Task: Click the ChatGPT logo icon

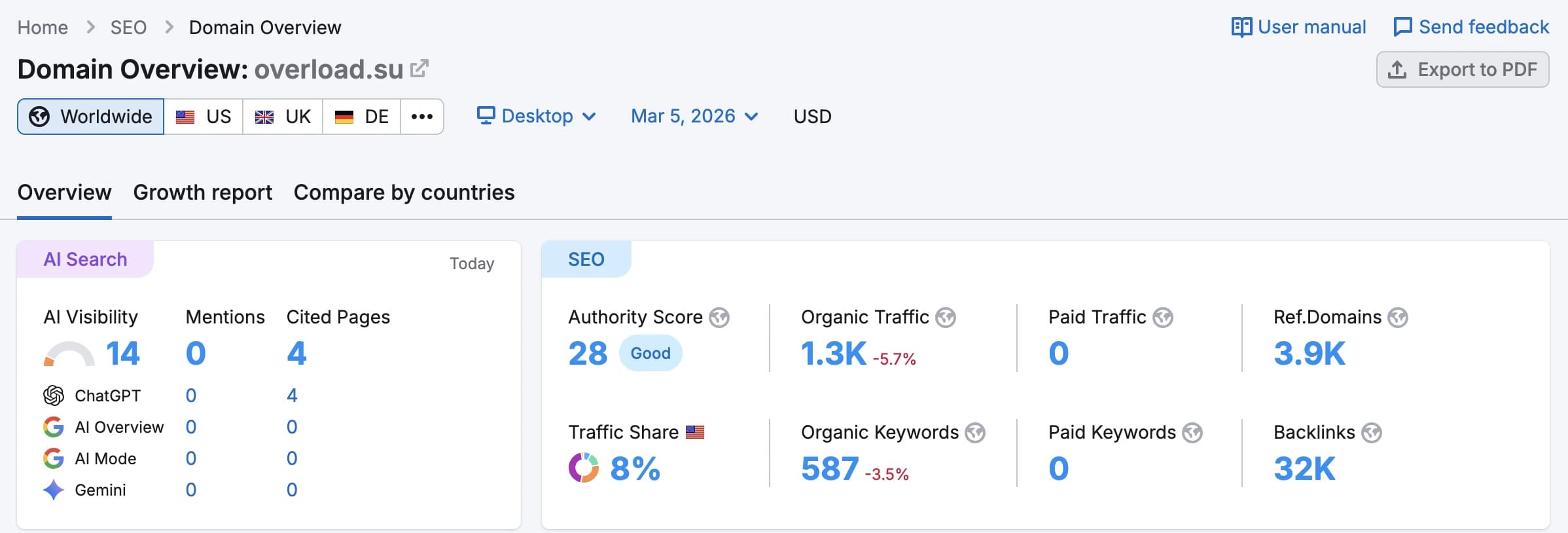Action: click(x=54, y=395)
